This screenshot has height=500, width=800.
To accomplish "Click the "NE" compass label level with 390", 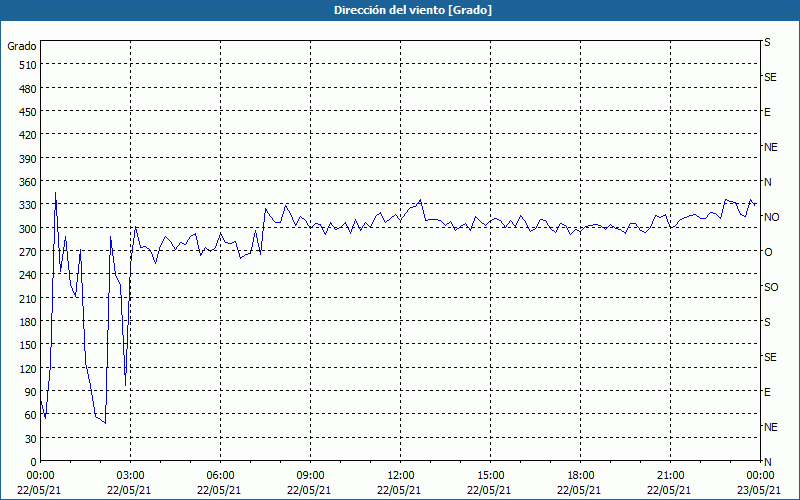I will pyautogui.click(x=770, y=147).
